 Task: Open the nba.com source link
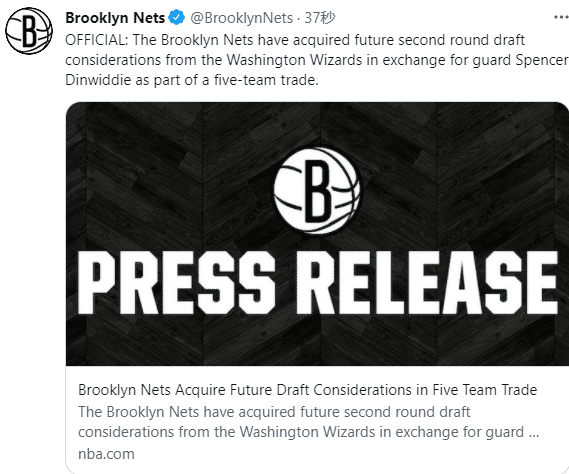(106, 454)
